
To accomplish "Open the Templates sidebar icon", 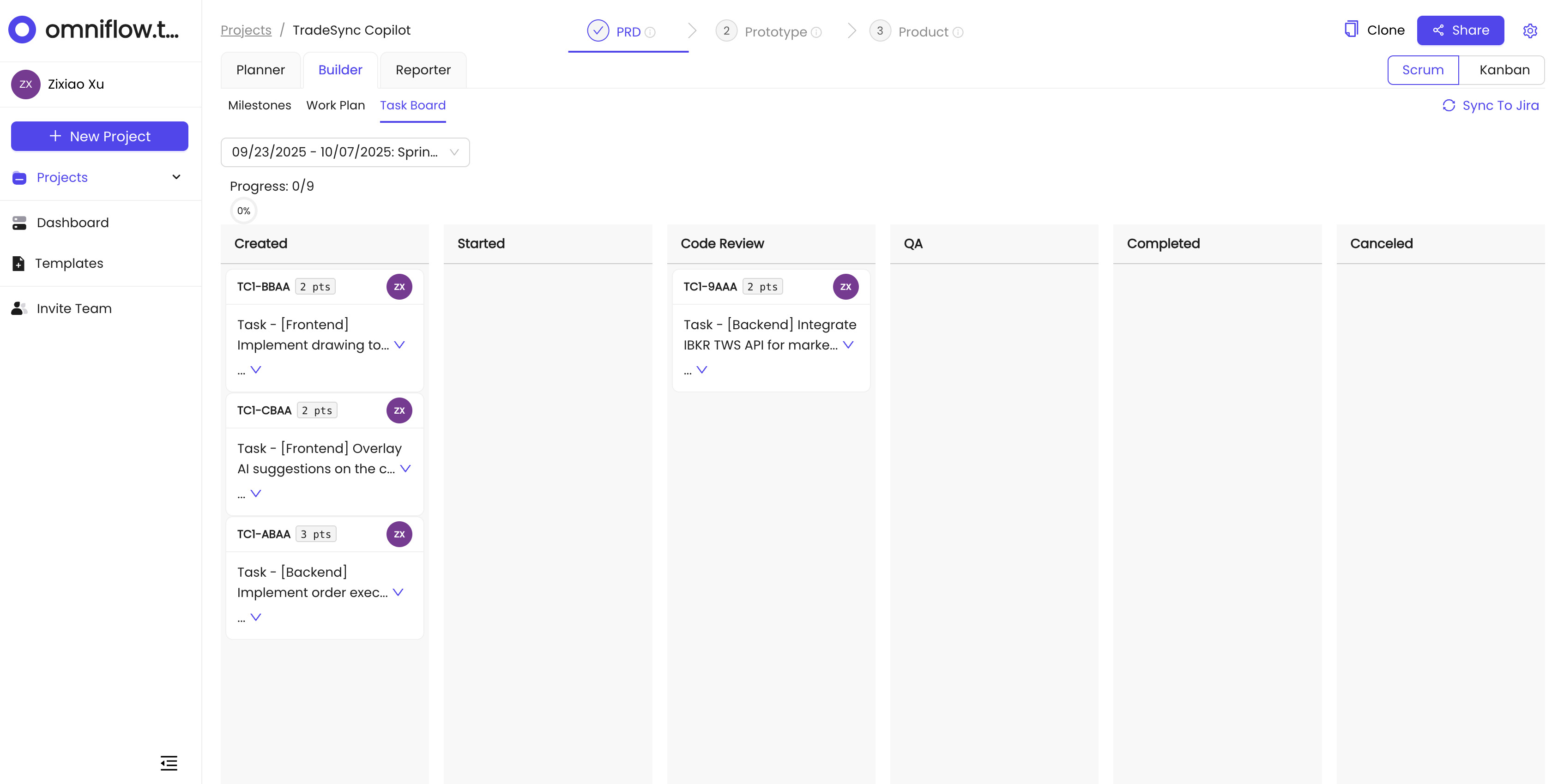I will tap(19, 263).
